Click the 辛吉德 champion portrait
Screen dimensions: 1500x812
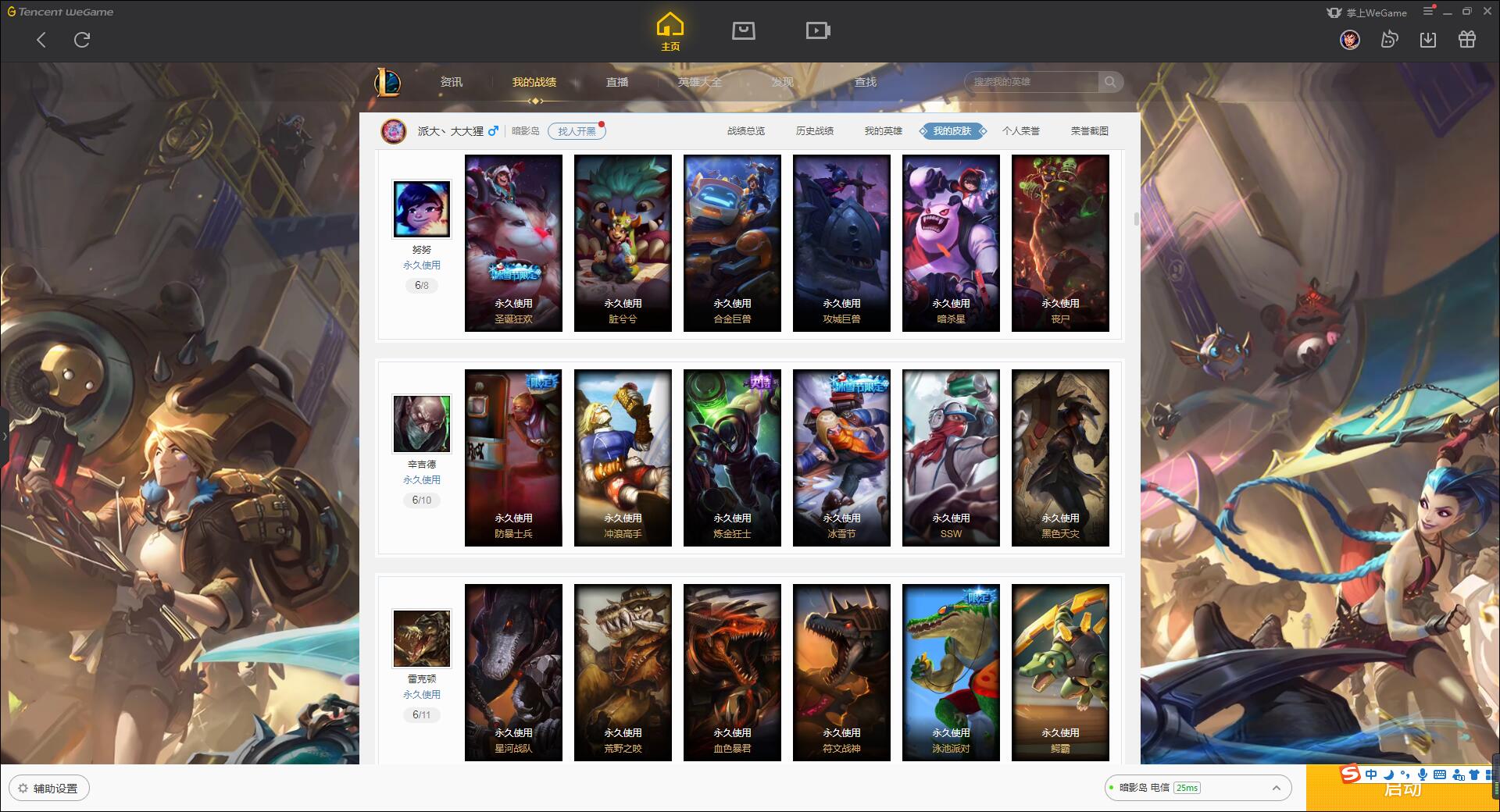pos(422,424)
